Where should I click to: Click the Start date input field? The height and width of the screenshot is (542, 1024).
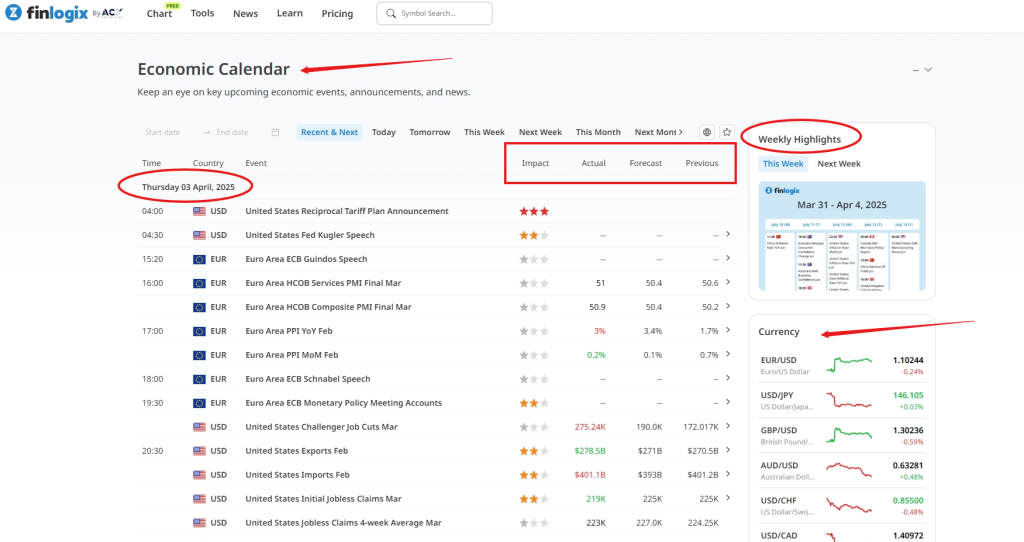(x=163, y=132)
